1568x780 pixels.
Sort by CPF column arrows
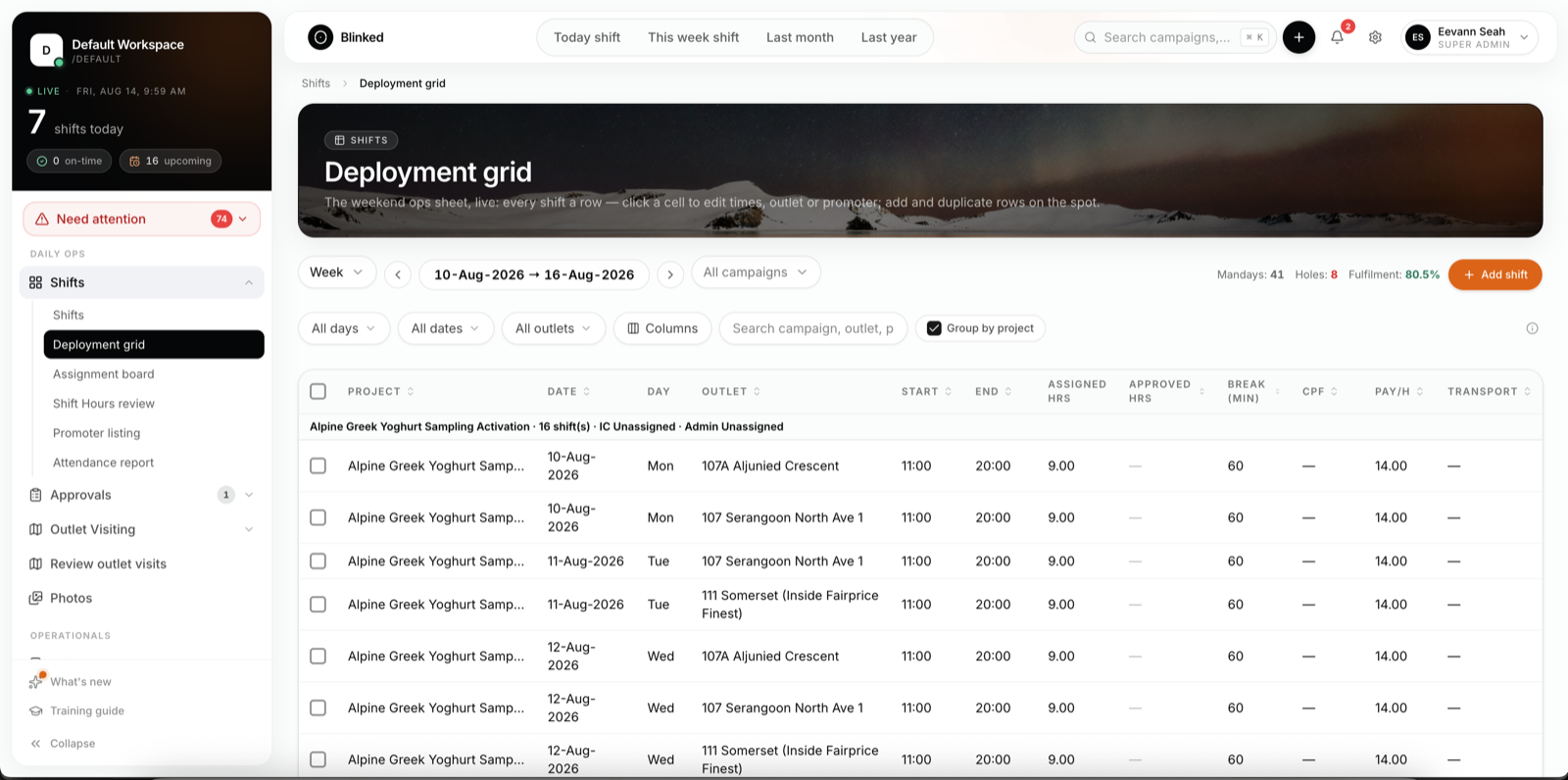pyautogui.click(x=1335, y=392)
